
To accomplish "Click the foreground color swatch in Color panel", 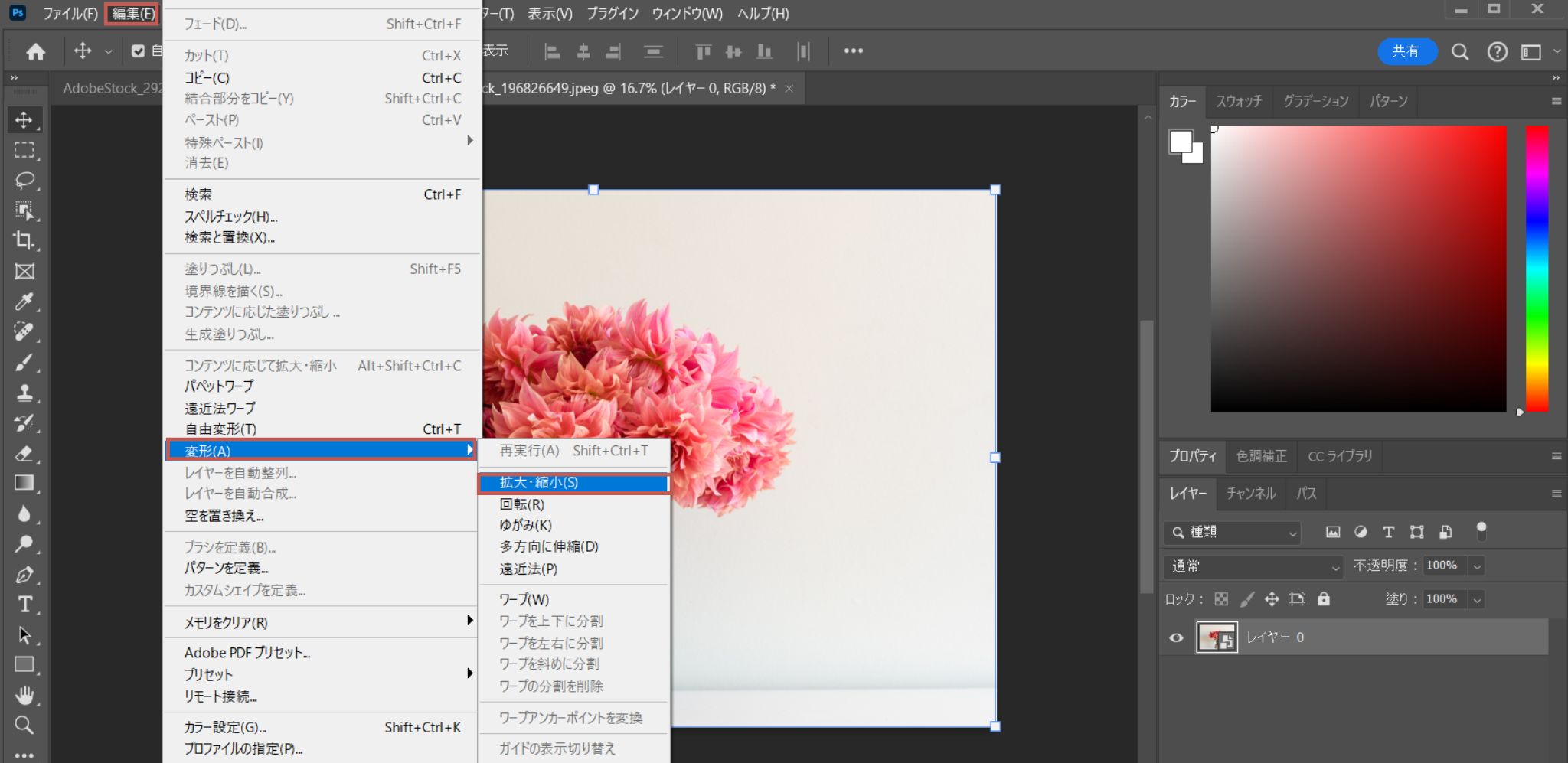I will tap(1181, 142).
